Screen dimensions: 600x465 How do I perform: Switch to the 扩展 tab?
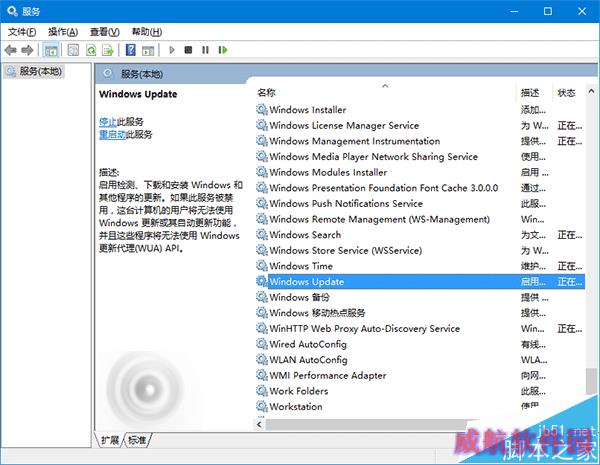click(x=109, y=440)
